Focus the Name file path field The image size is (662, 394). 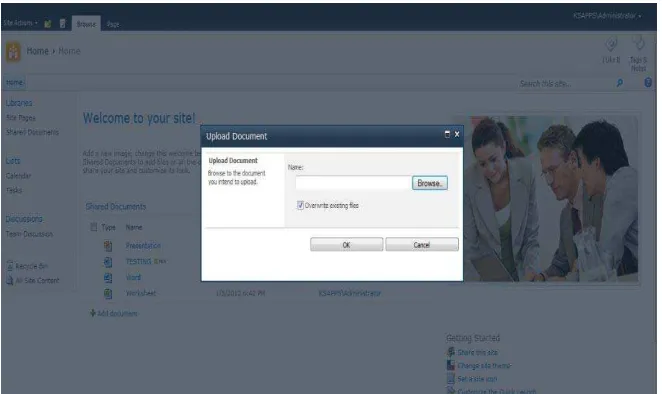click(353, 183)
